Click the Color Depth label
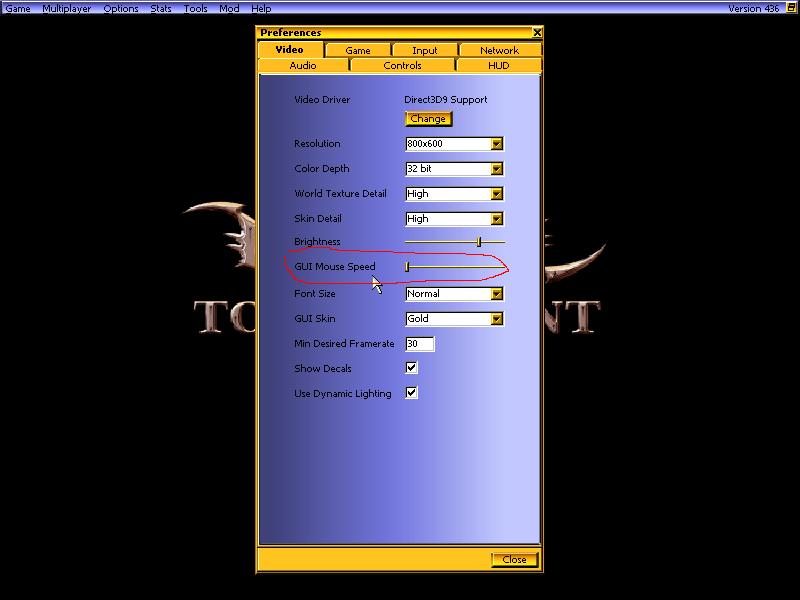 coord(322,169)
